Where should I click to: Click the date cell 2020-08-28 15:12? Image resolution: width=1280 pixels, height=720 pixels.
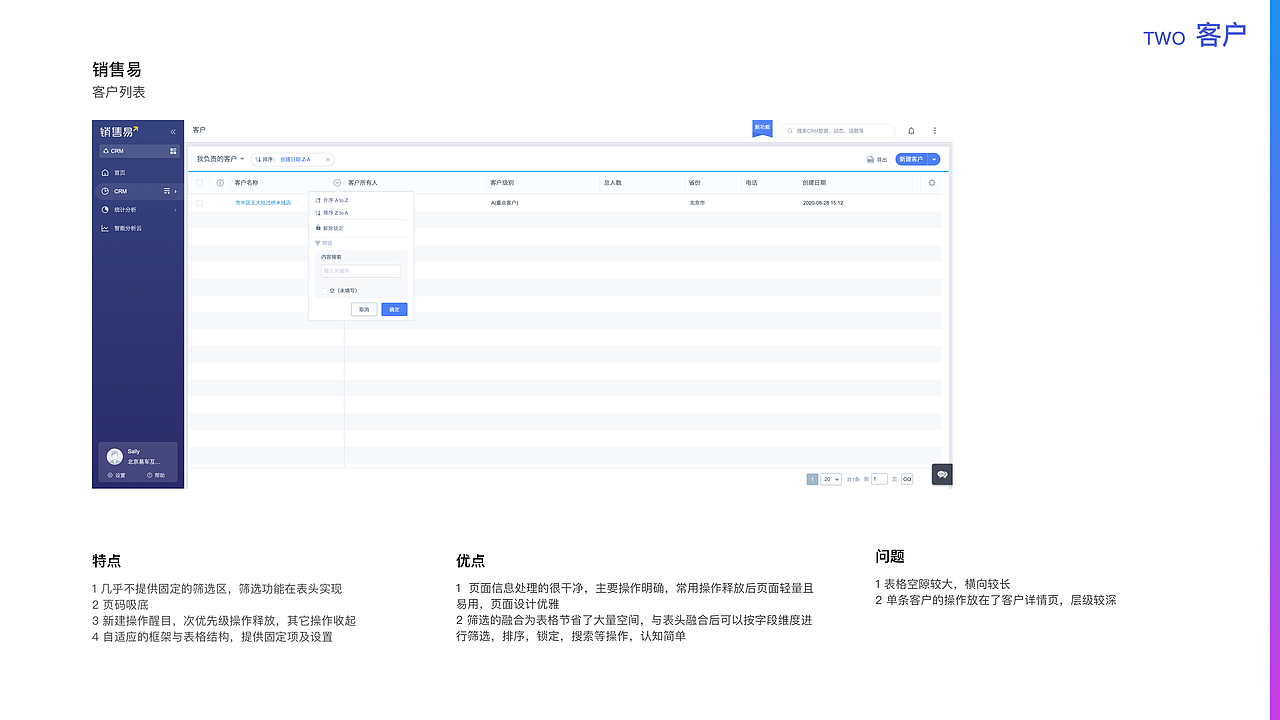tap(823, 203)
